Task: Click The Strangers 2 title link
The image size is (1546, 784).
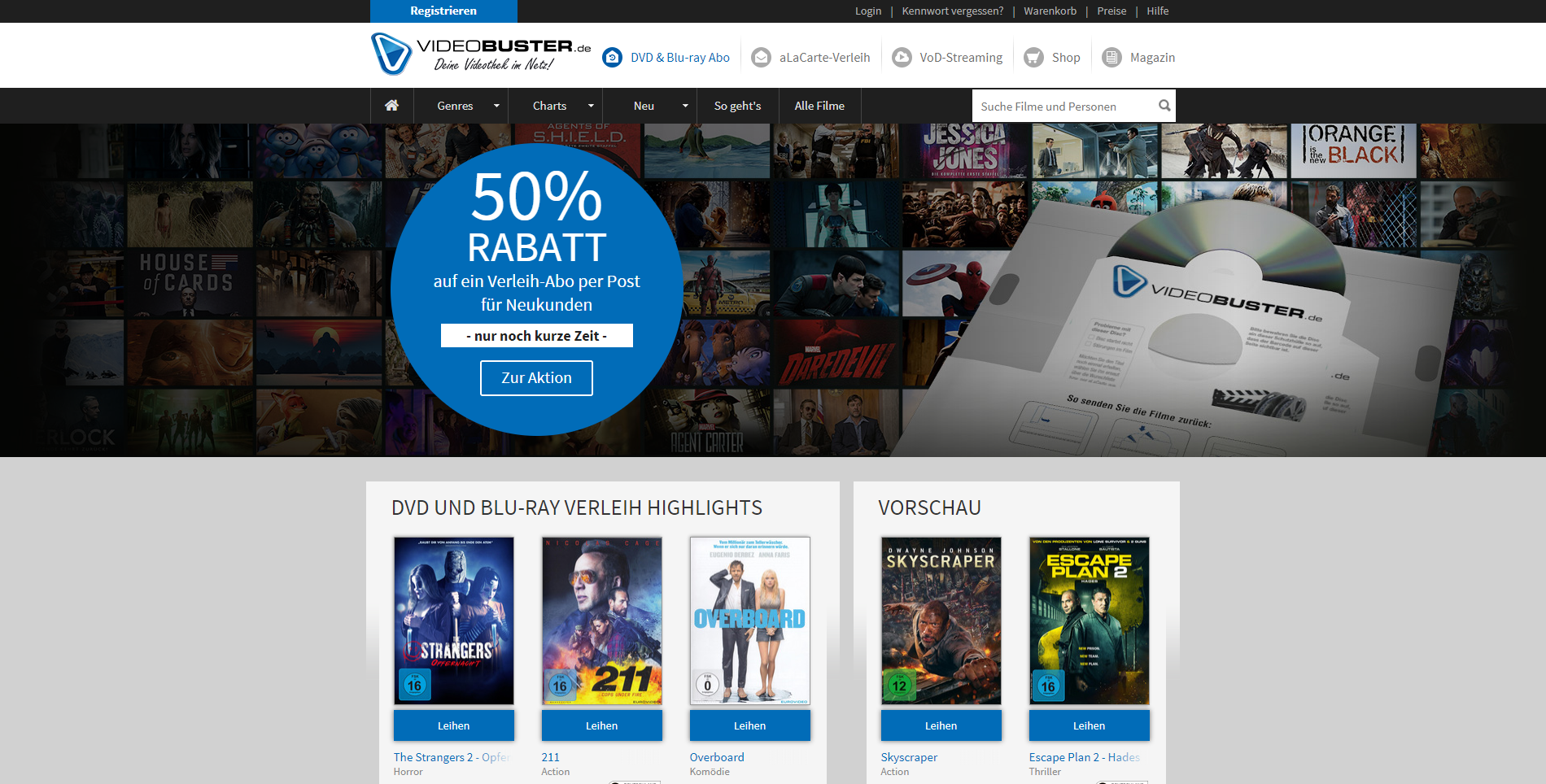Action: [x=452, y=757]
